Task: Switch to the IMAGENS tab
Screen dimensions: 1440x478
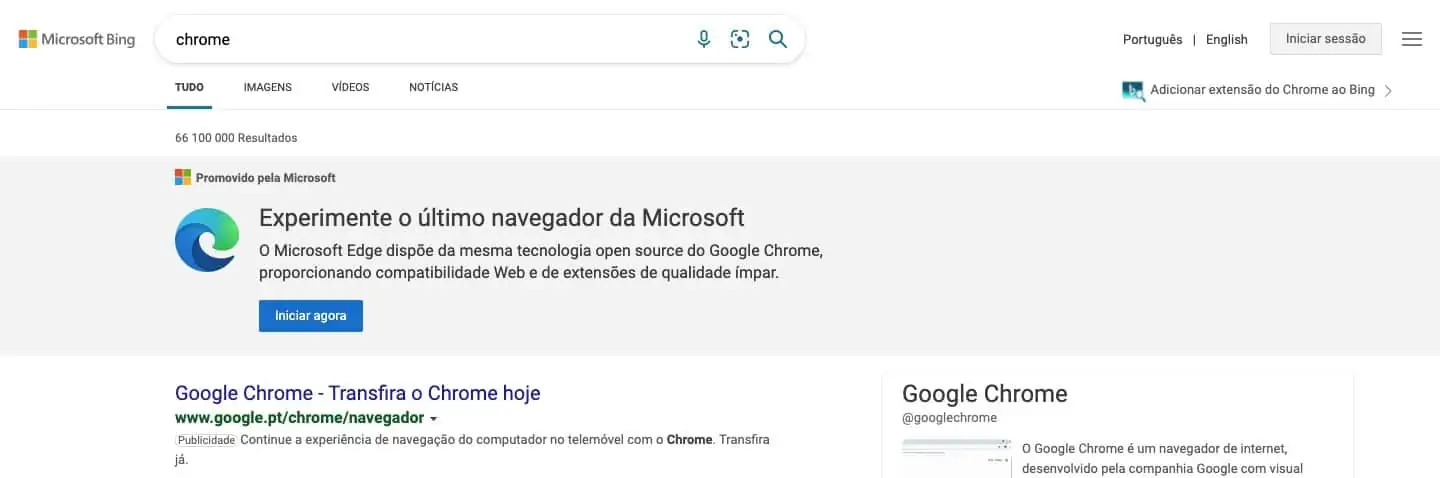Action: pyautogui.click(x=268, y=87)
